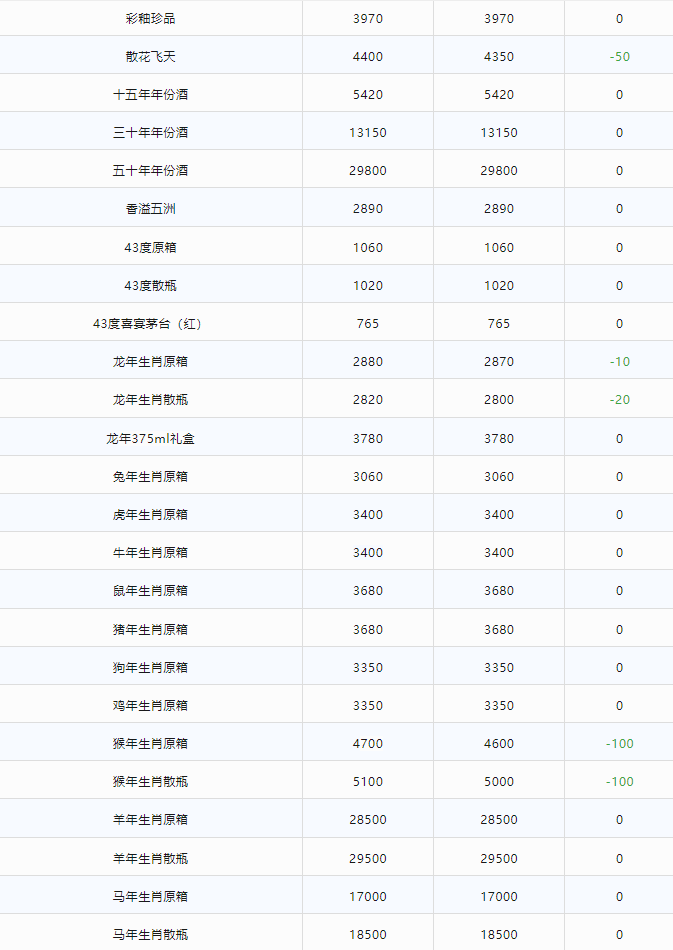The height and width of the screenshot is (950, 673).
Task: Click the second 3970 price of 彩釉珍品
Action: click(499, 19)
